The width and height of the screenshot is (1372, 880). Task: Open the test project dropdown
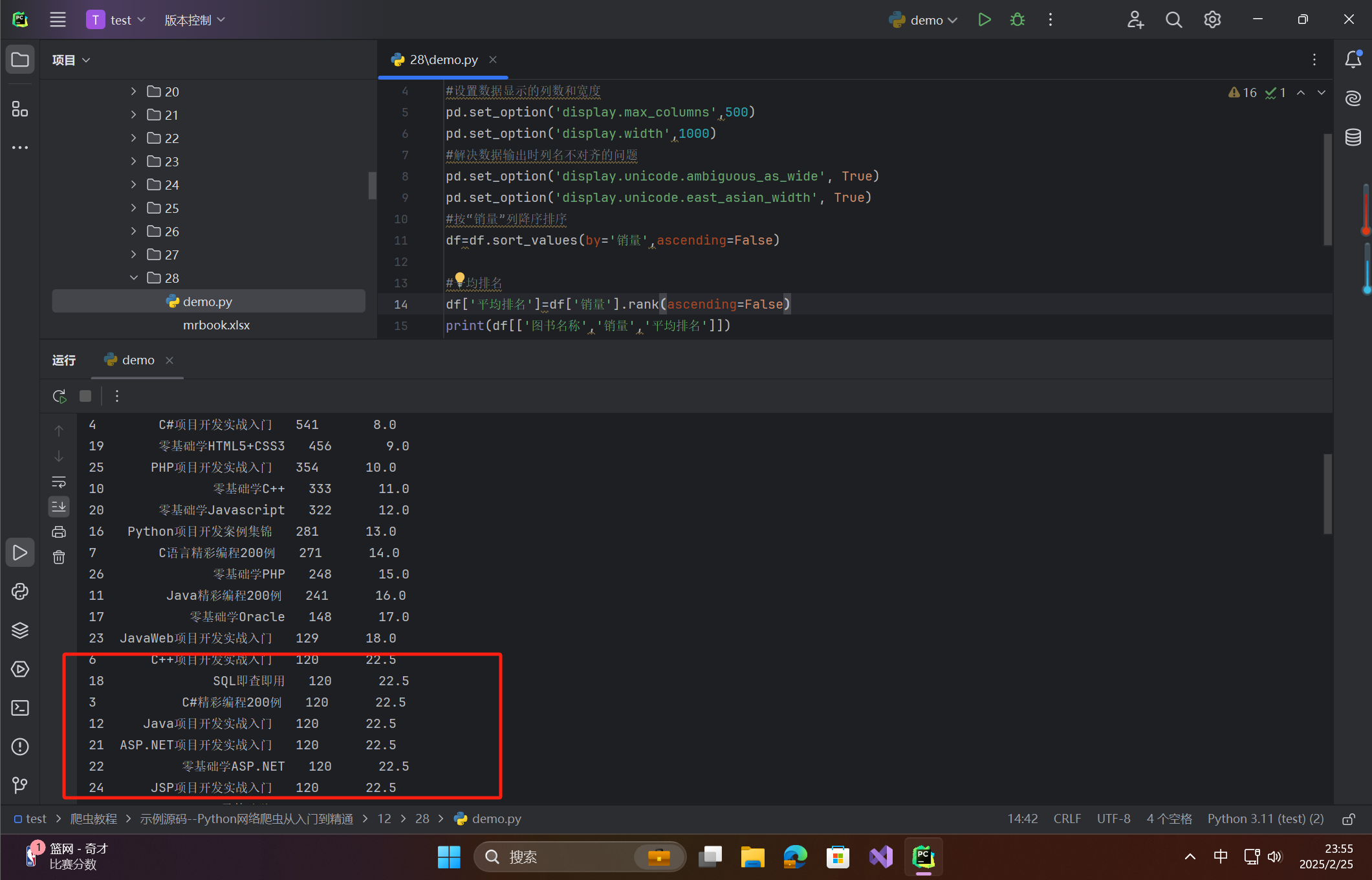click(116, 20)
